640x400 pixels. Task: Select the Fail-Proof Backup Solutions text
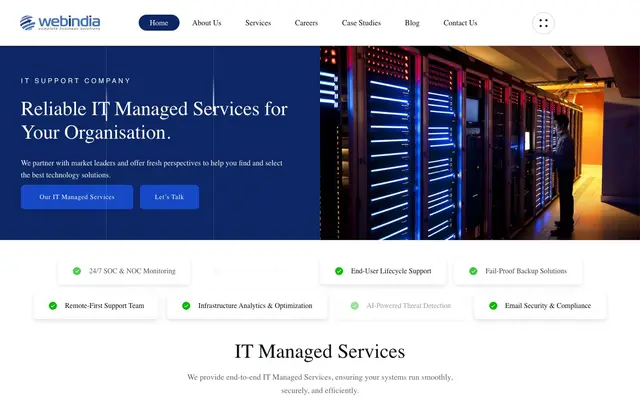526,271
